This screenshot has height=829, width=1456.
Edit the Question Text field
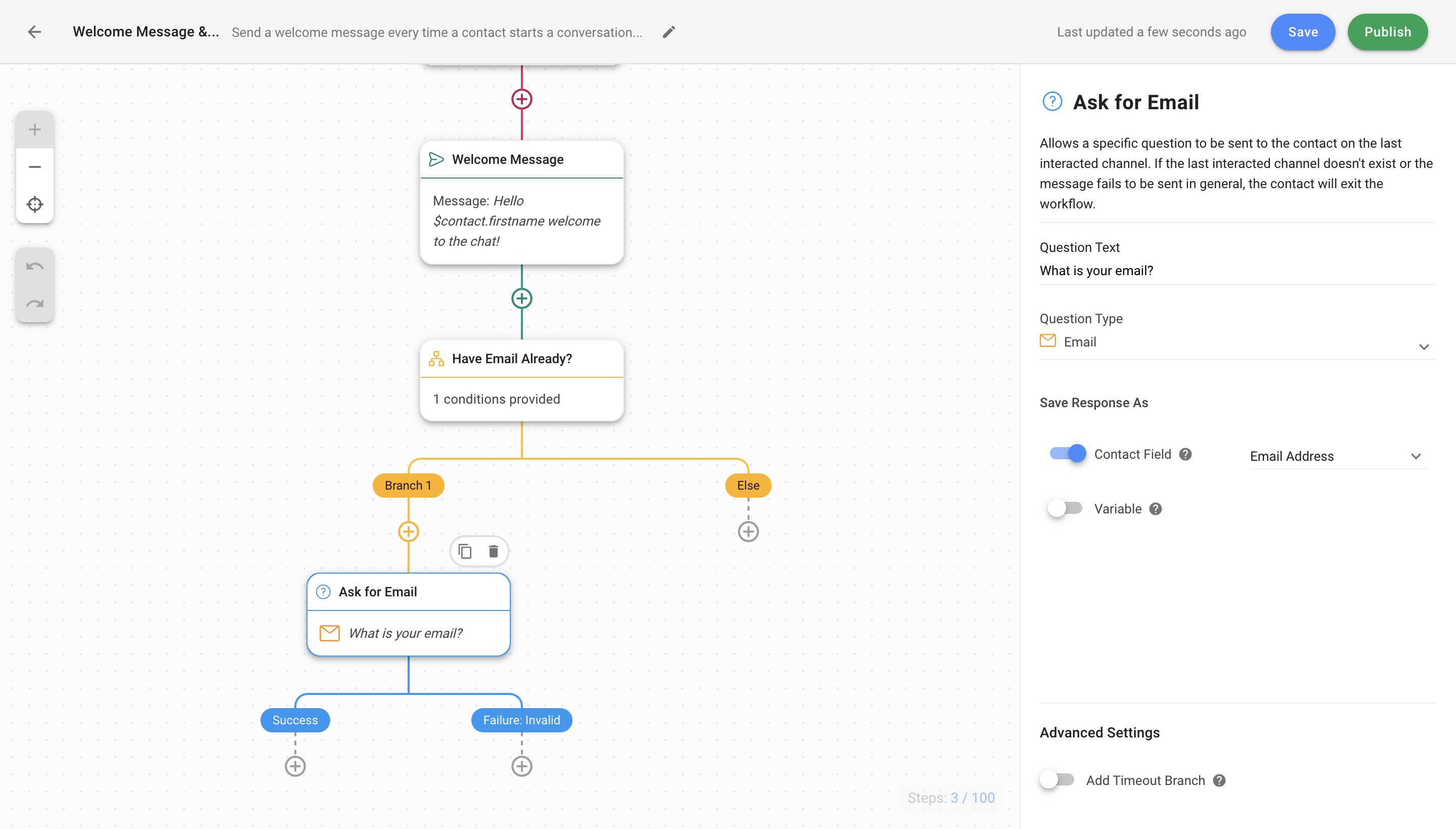pyautogui.click(x=1237, y=271)
